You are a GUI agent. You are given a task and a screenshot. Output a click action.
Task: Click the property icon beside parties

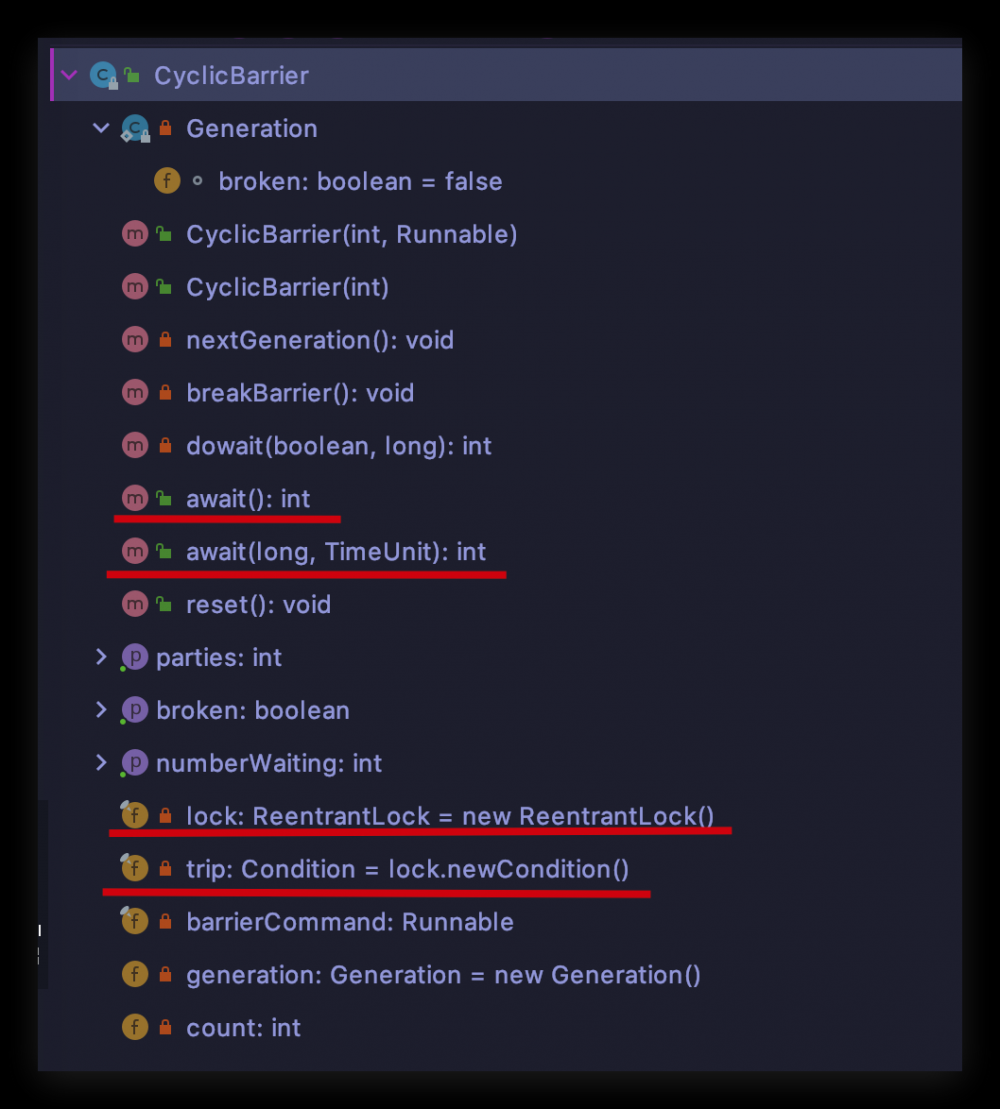tap(134, 657)
